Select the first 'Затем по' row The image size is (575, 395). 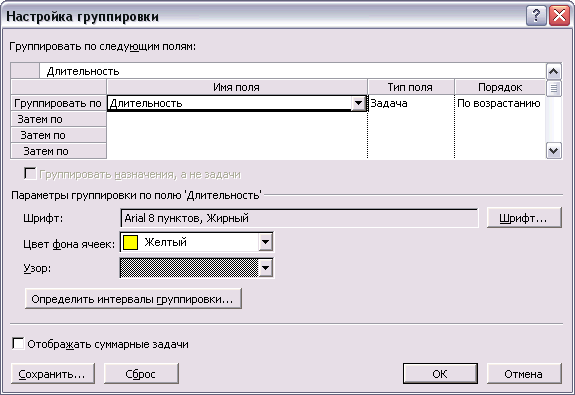coord(59,119)
